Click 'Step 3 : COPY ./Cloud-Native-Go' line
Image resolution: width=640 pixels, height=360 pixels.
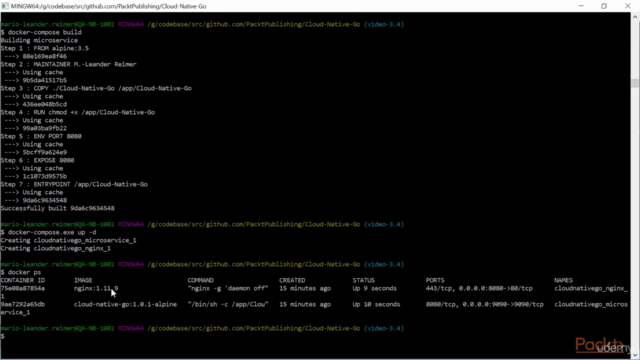pyautogui.click(x=96, y=88)
